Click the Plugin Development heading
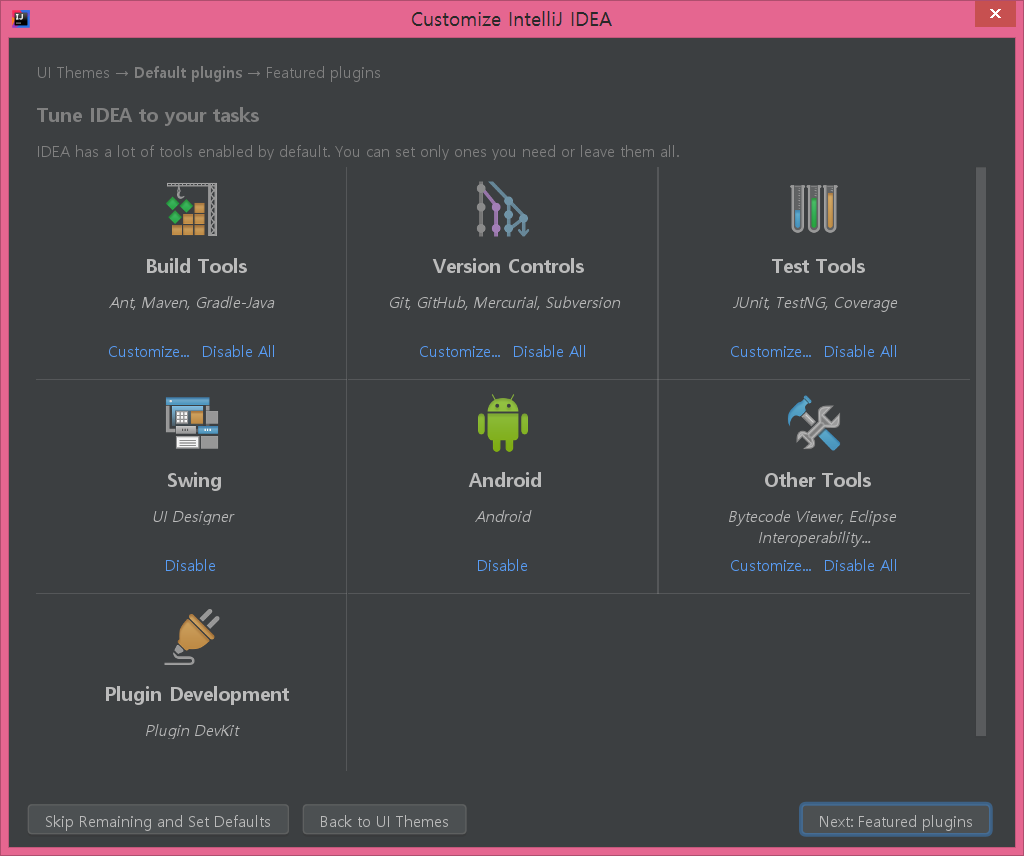This screenshot has height=856, width=1024. pos(197,695)
